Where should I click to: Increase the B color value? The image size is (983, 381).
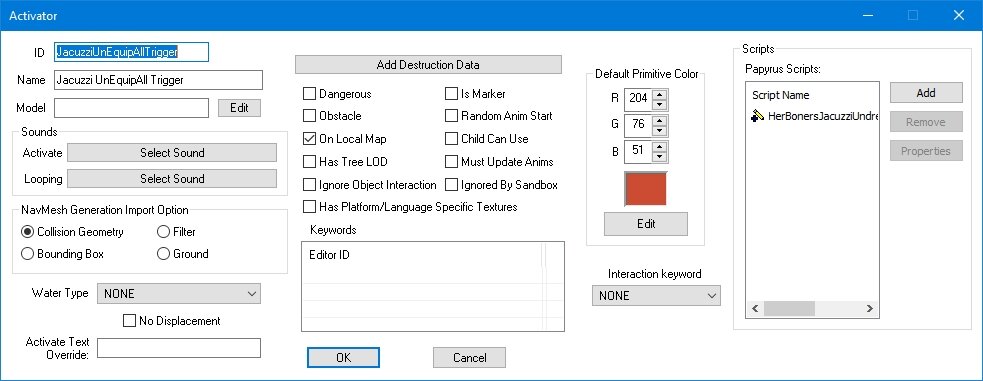coord(660,147)
